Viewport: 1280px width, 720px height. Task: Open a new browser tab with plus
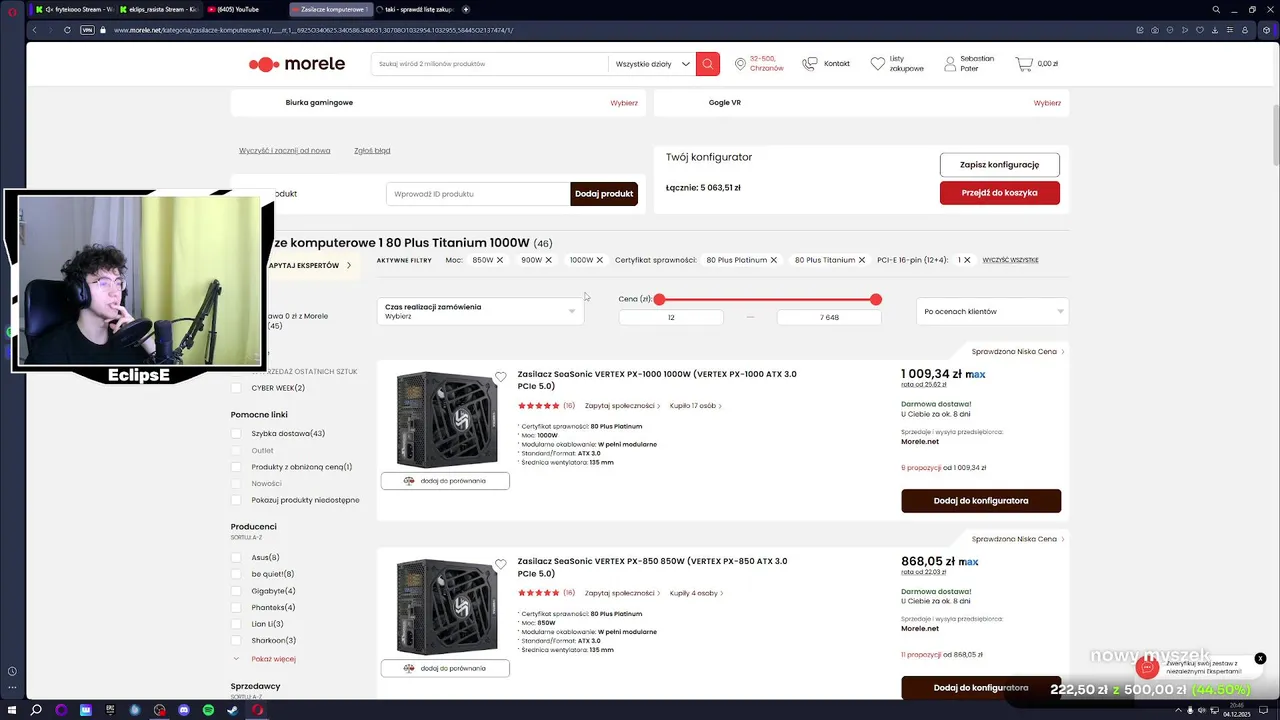pos(466,9)
